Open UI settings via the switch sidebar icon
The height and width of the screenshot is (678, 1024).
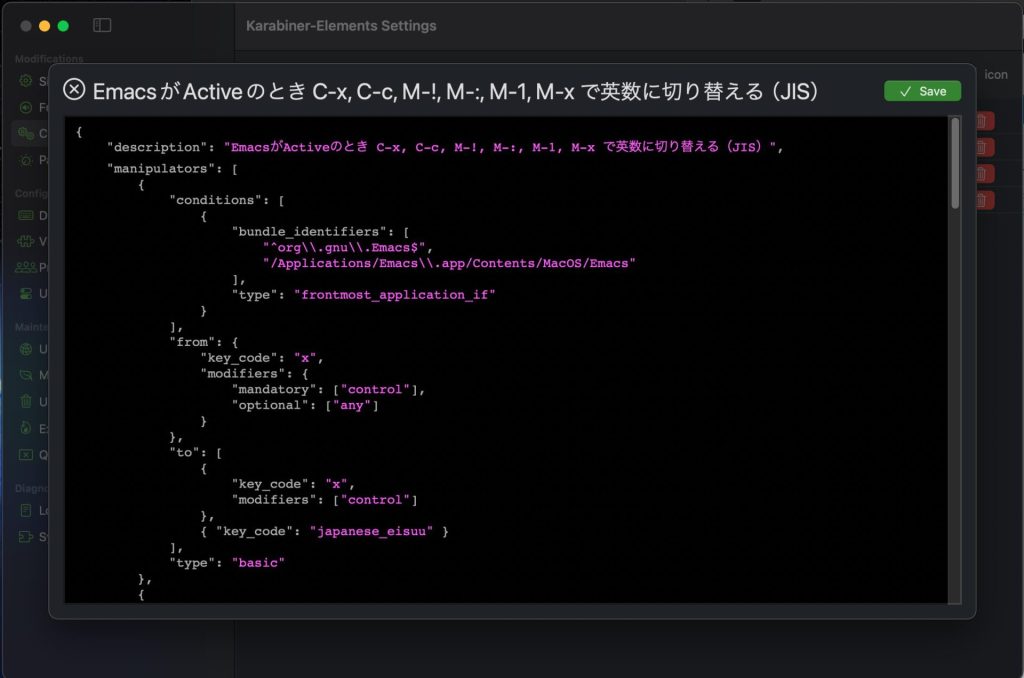[25, 293]
